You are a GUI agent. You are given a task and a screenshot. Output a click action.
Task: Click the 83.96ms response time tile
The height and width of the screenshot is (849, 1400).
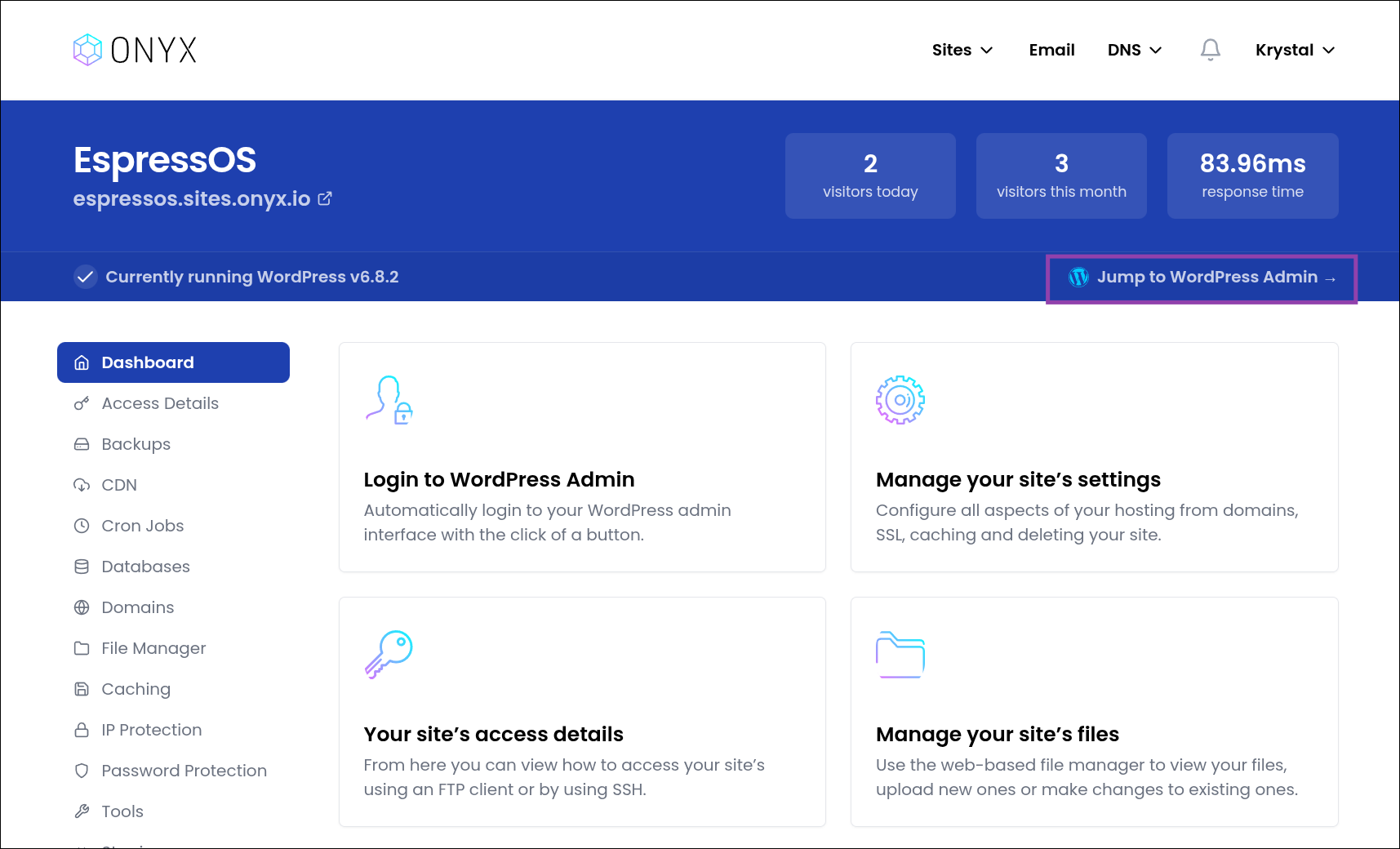[x=1252, y=176]
